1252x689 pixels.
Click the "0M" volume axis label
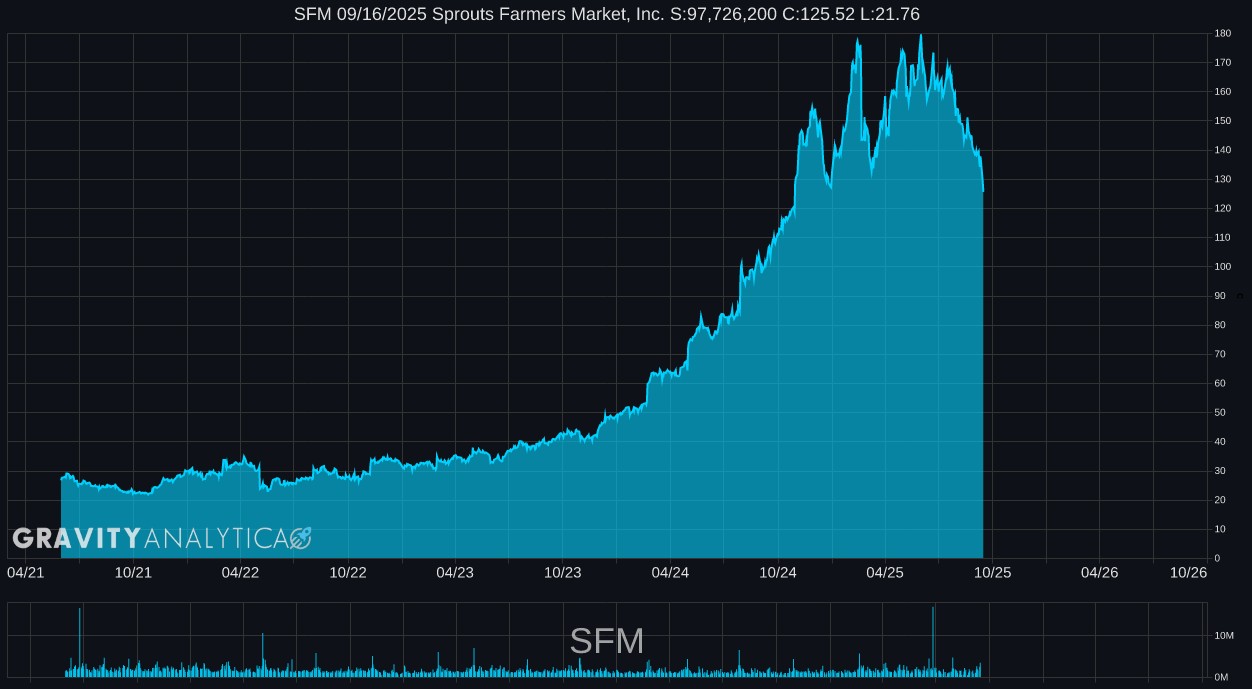pos(1221,677)
